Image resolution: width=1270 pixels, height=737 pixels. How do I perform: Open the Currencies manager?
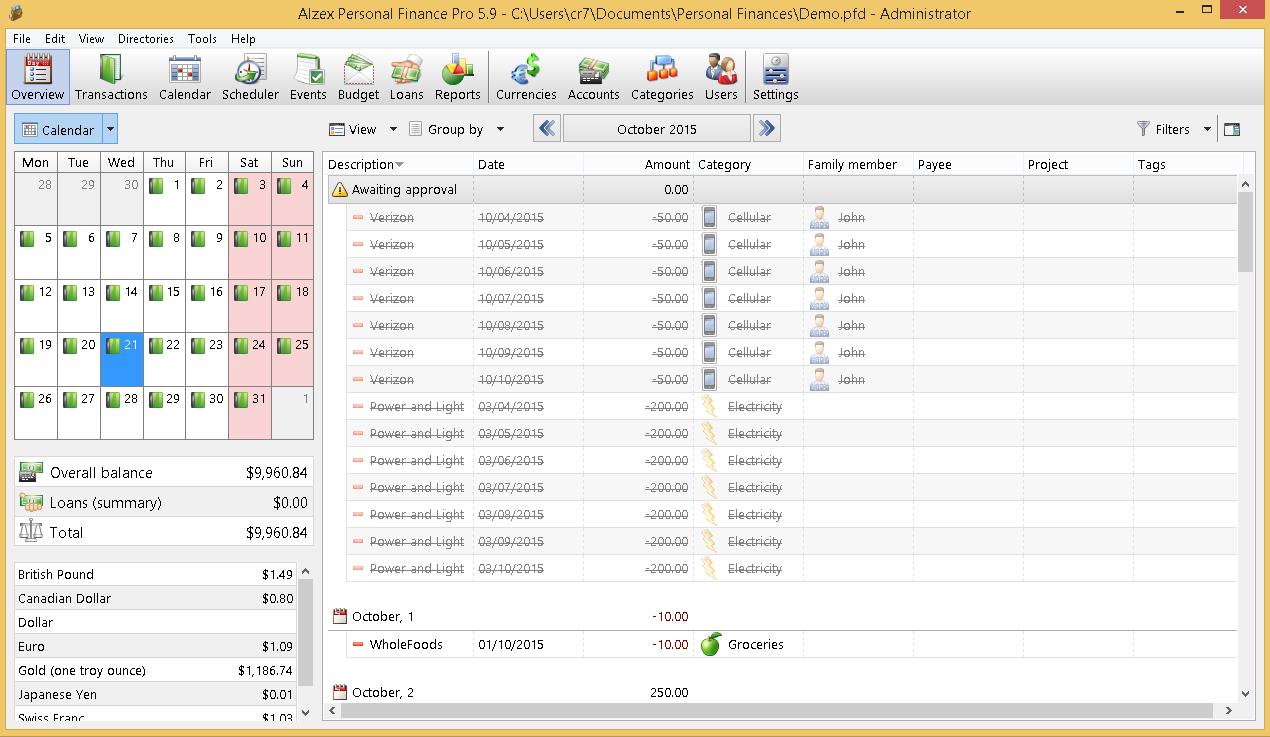(x=526, y=77)
